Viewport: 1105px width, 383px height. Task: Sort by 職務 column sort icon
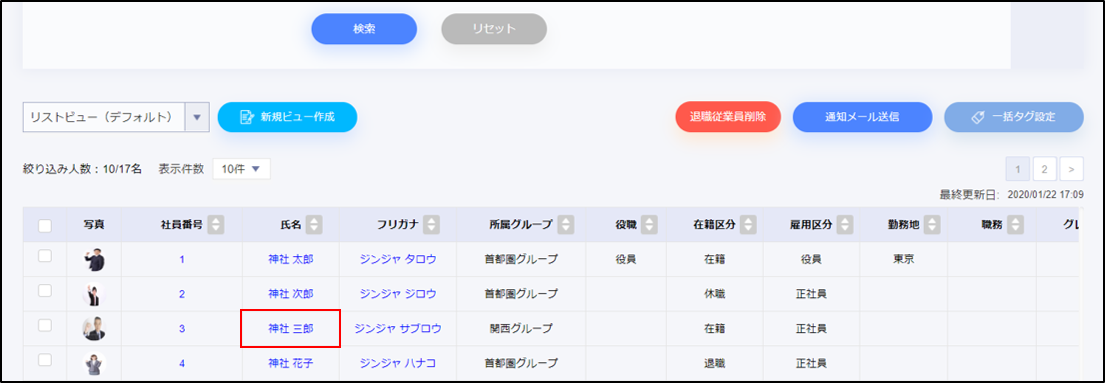(1015, 225)
